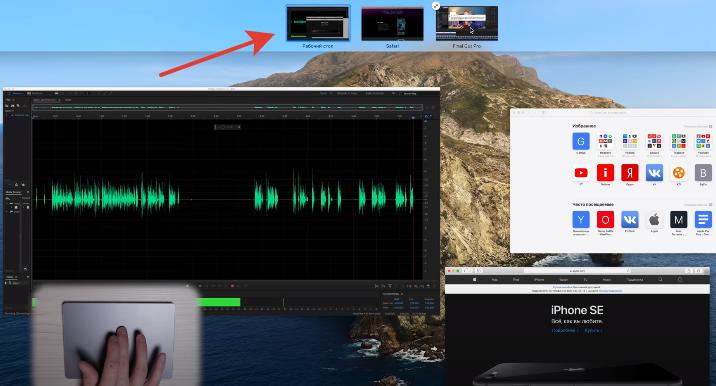Select the green audio waveform editor window
The height and width of the screenshot is (386, 716).
tap(221, 201)
